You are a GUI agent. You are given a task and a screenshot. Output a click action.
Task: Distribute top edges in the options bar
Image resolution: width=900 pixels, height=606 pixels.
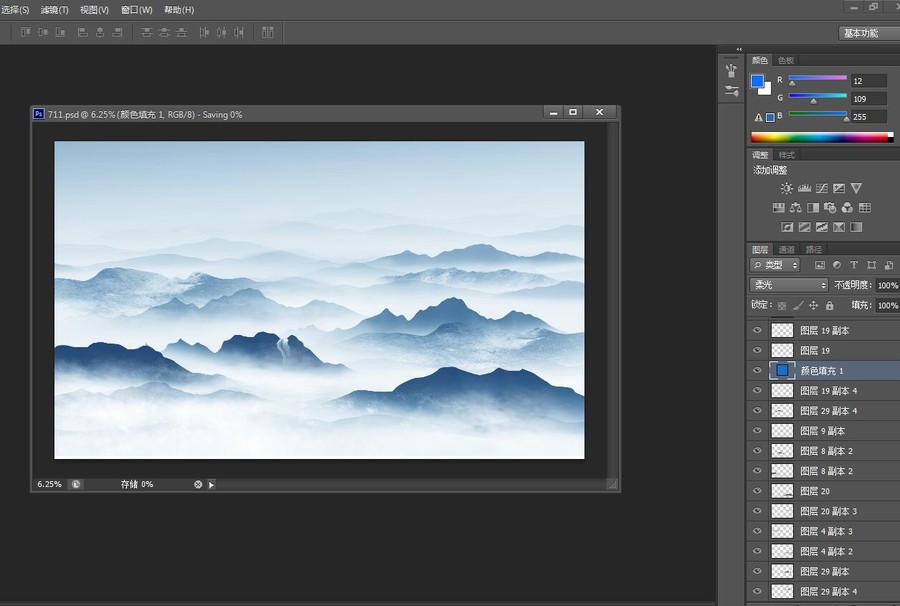(147, 33)
